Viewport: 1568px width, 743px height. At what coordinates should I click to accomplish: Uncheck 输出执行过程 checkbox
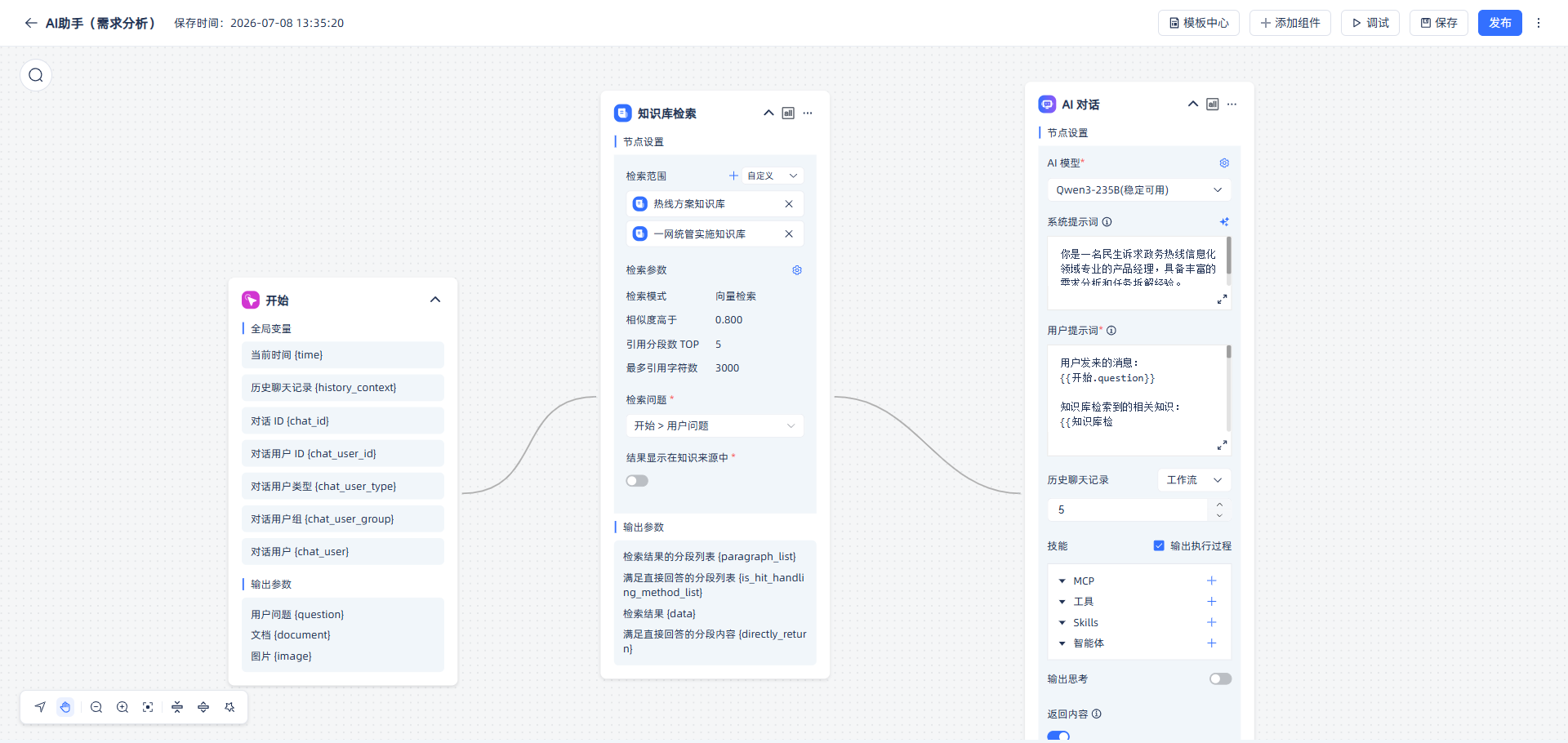pos(1159,545)
